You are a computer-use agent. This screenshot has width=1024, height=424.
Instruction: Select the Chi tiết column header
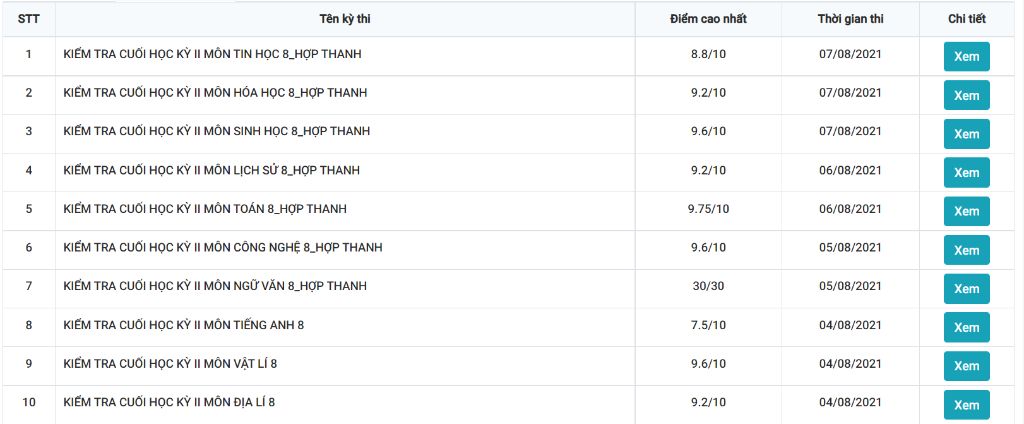tap(966, 19)
